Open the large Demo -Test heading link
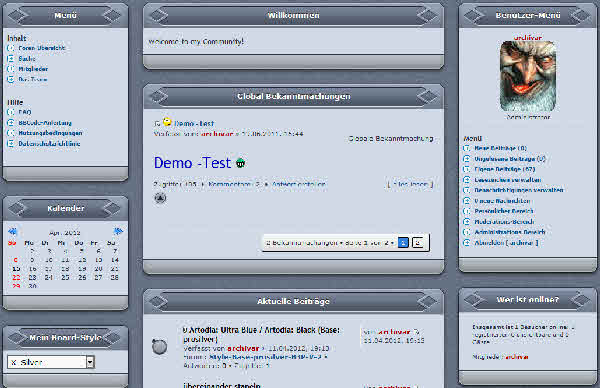Viewport: 600px width, 388px height. [192, 163]
